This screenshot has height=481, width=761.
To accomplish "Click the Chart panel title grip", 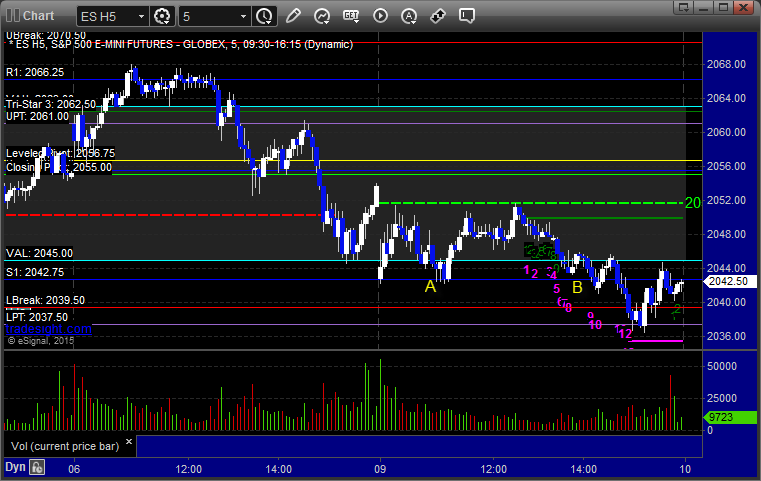I will pyautogui.click(x=13, y=16).
